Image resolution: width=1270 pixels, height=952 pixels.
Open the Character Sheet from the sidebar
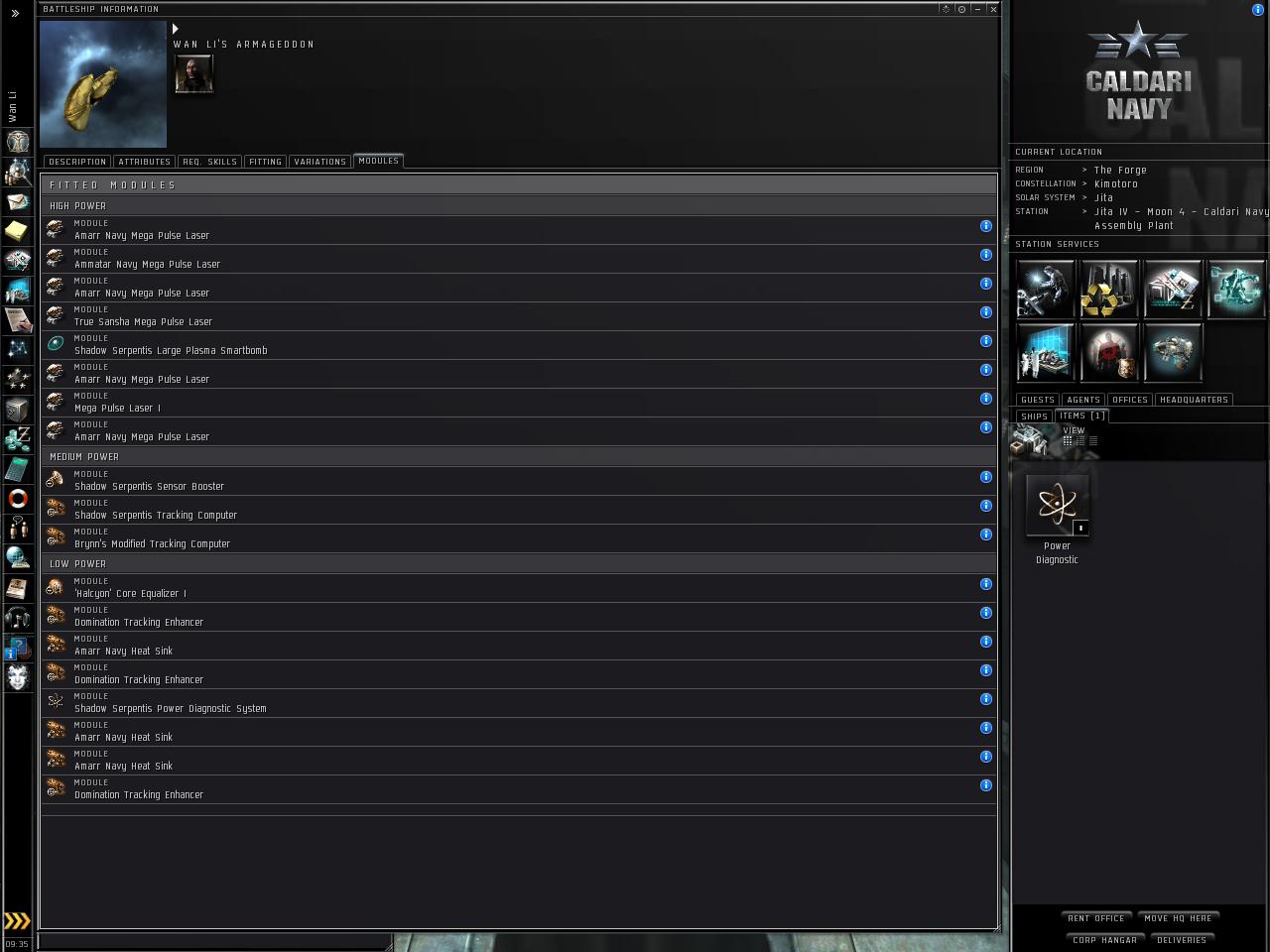(x=18, y=142)
